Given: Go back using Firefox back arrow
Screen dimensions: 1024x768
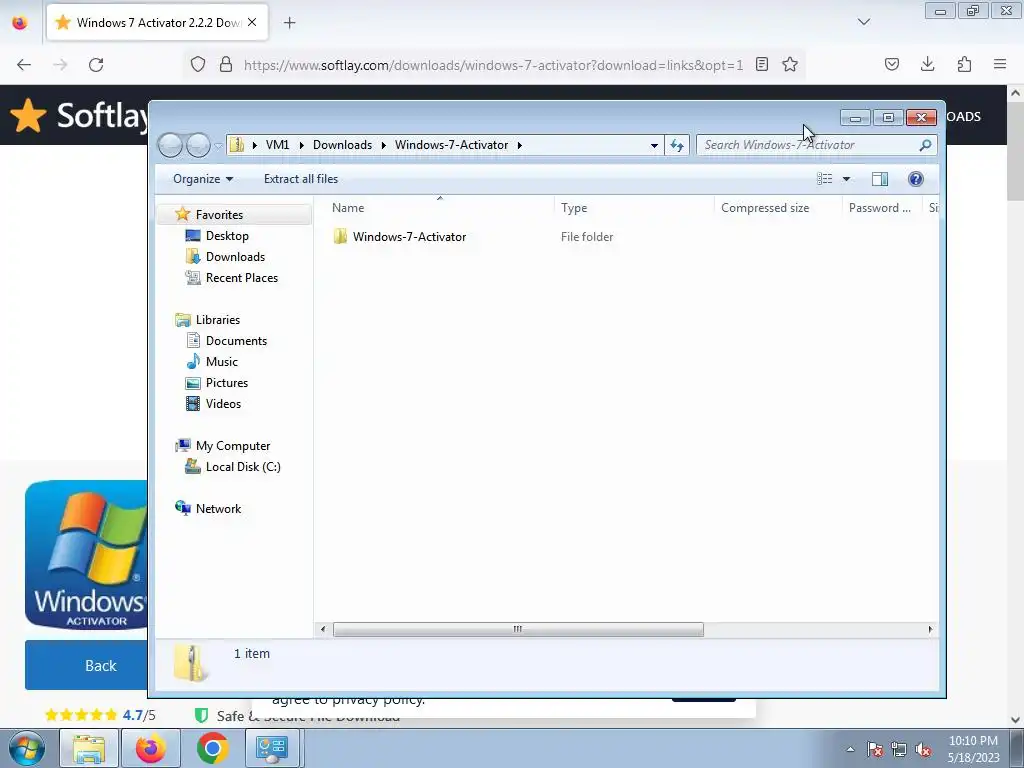Looking at the screenshot, I should click(x=24, y=65).
